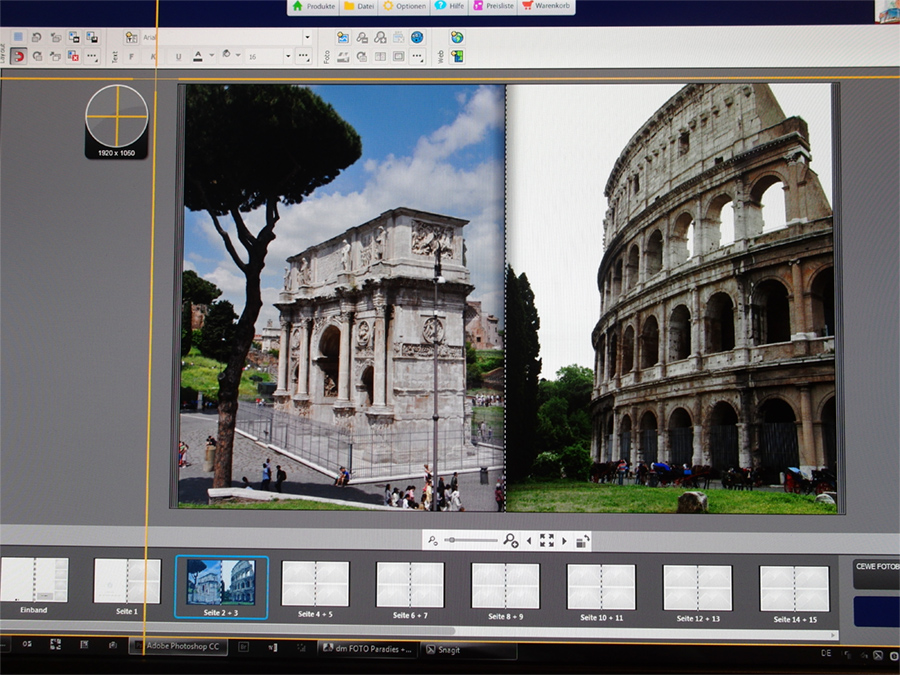Viewport: 900px width, 675px height.
Task: Click the zoom-in magnifier icon
Action: pyautogui.click(x=511, y=540)
